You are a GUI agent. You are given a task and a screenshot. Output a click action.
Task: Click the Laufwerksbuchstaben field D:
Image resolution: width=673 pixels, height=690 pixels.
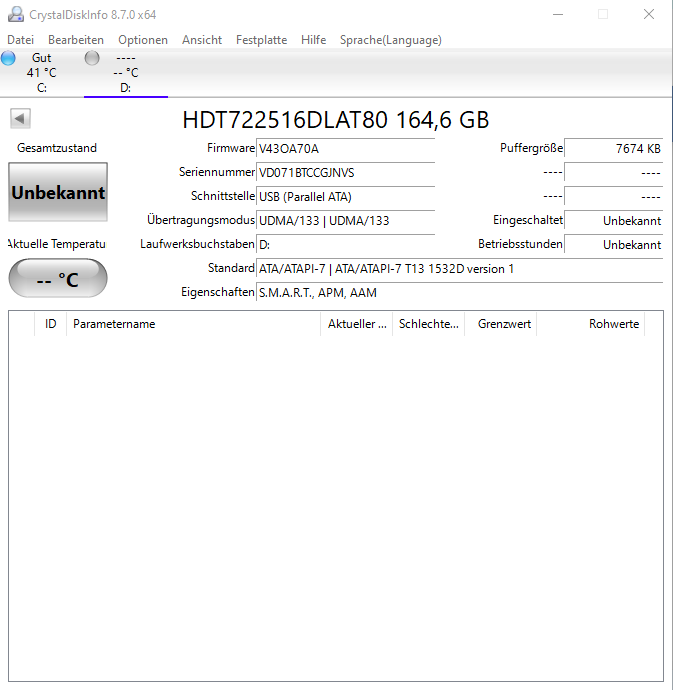pyautogui.click(x=346, y=245)
